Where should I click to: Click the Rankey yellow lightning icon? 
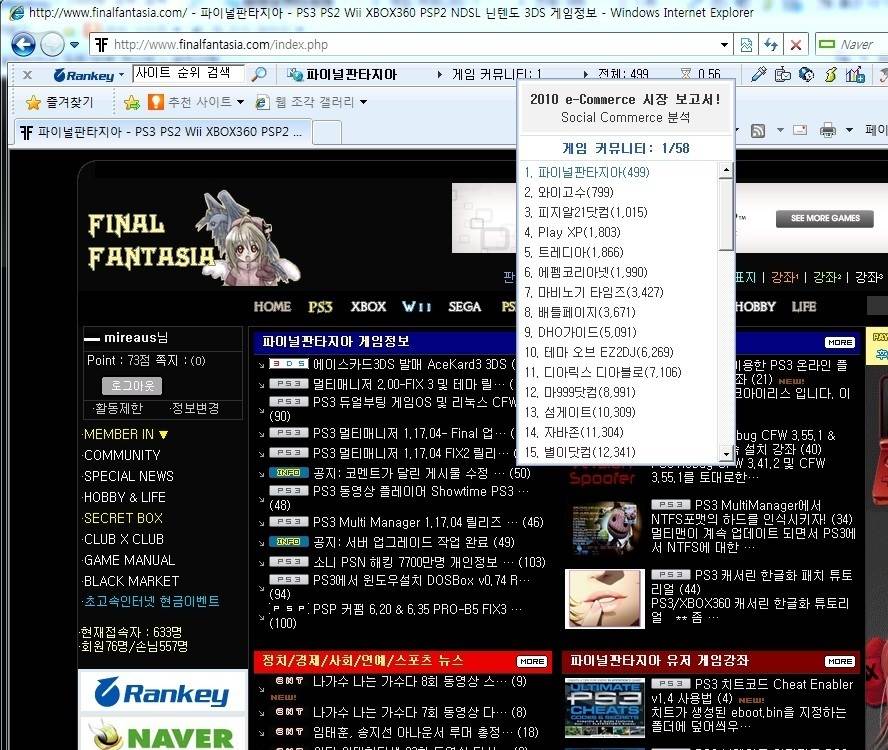tap(830, 74)
